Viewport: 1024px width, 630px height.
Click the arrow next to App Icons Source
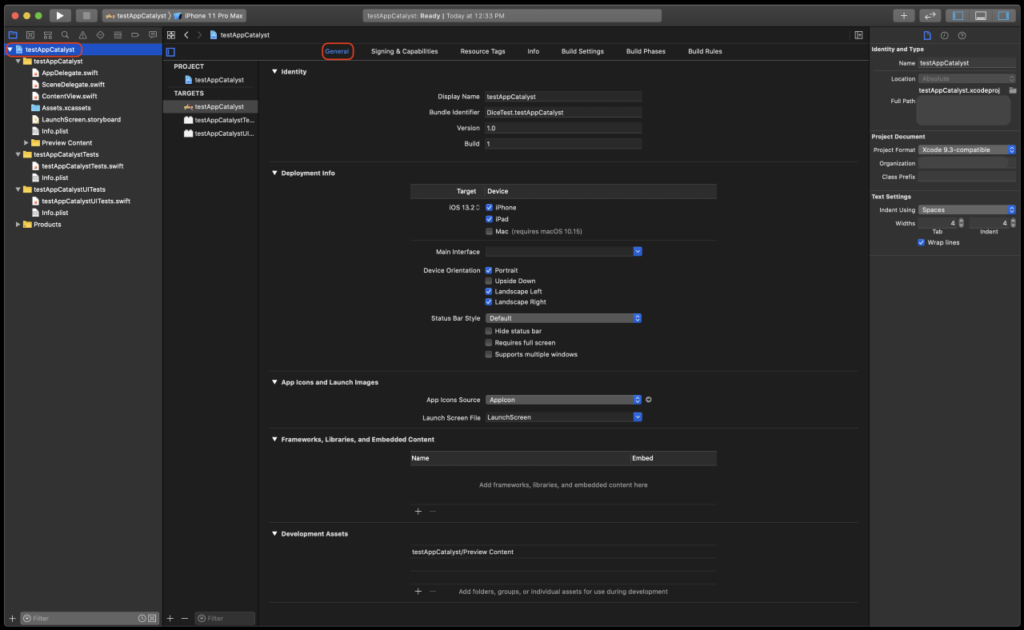tap(648, 400)
